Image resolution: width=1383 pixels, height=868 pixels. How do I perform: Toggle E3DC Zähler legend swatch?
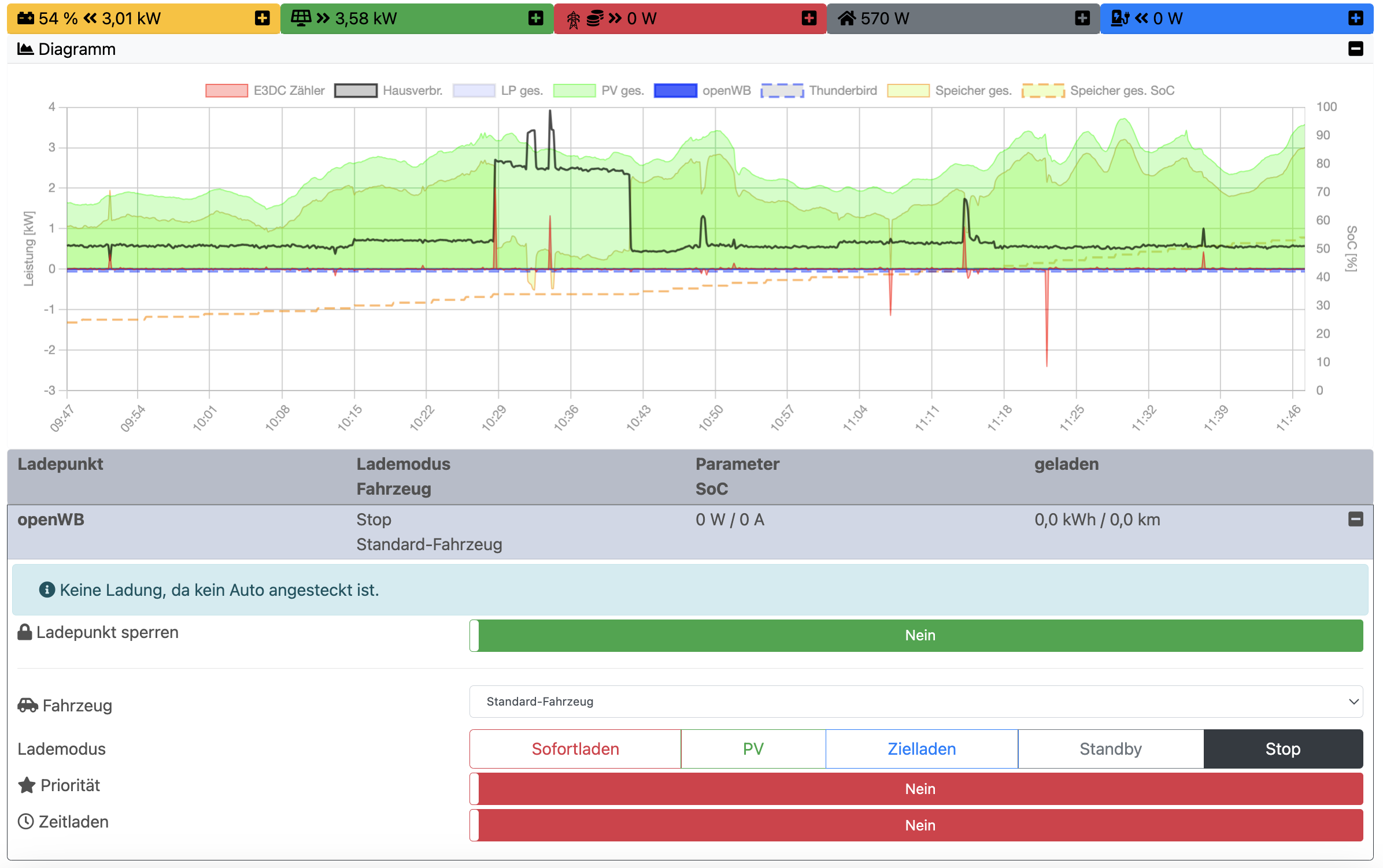(x=227, y=91)
